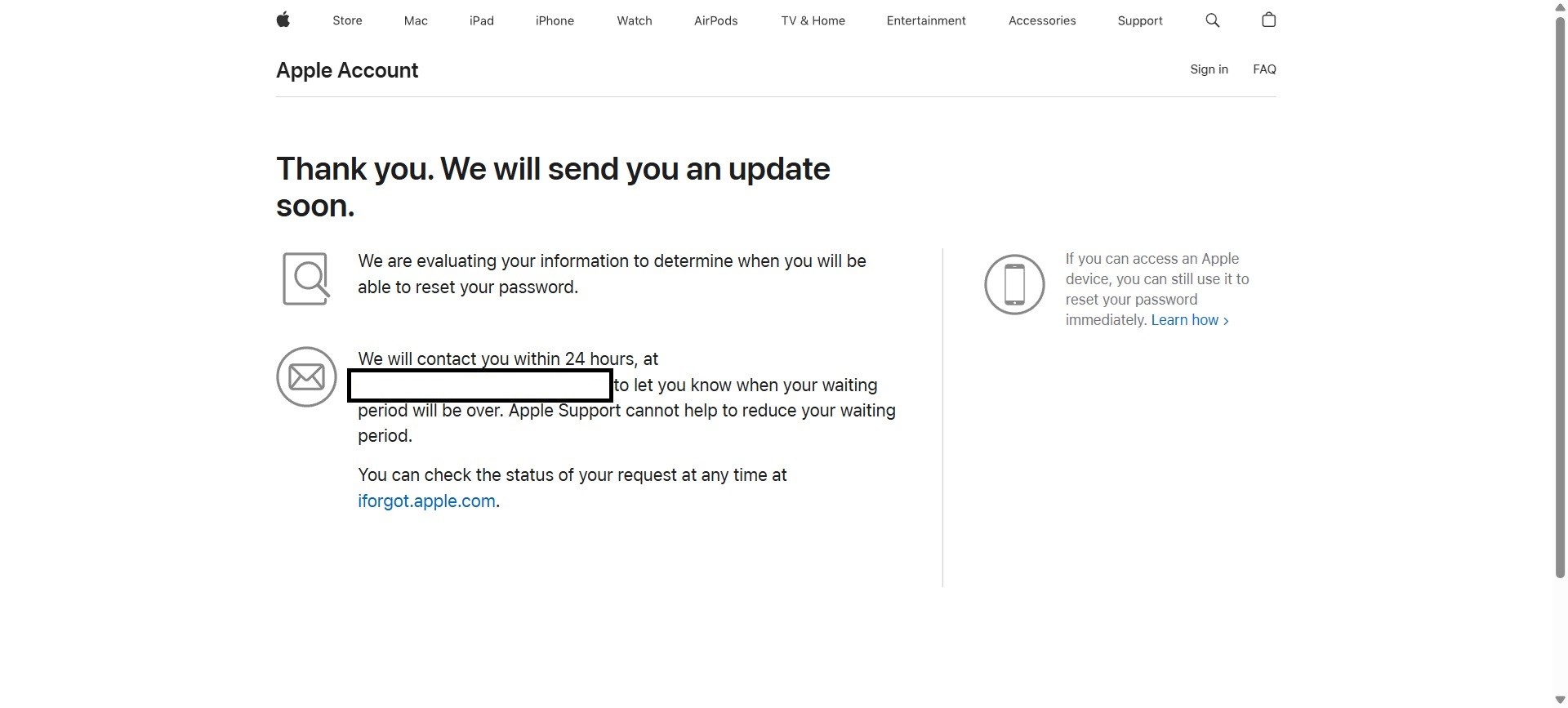Open the Entertainment menu
Screen dimensions: 1568x708
pos(926,20)
